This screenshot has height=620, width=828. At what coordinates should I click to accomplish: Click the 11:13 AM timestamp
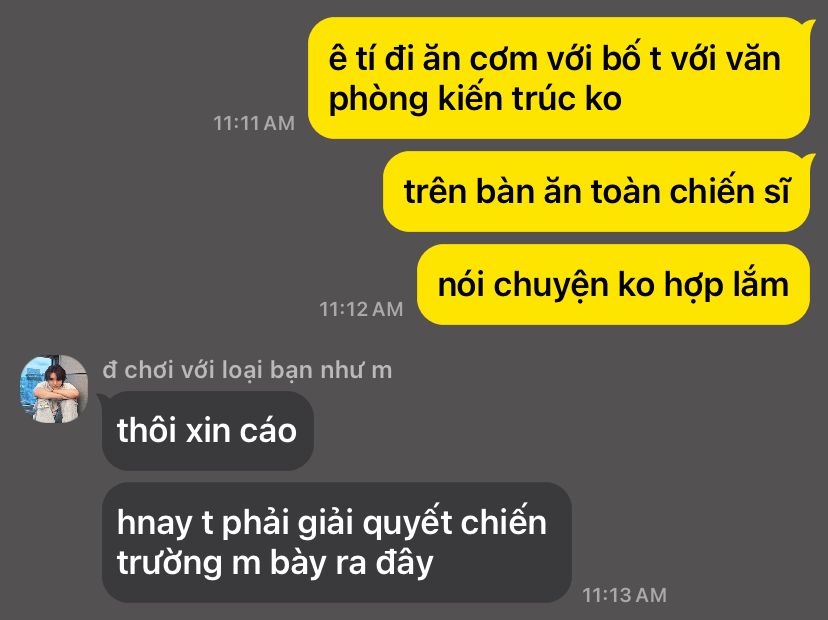coord(624,595)
